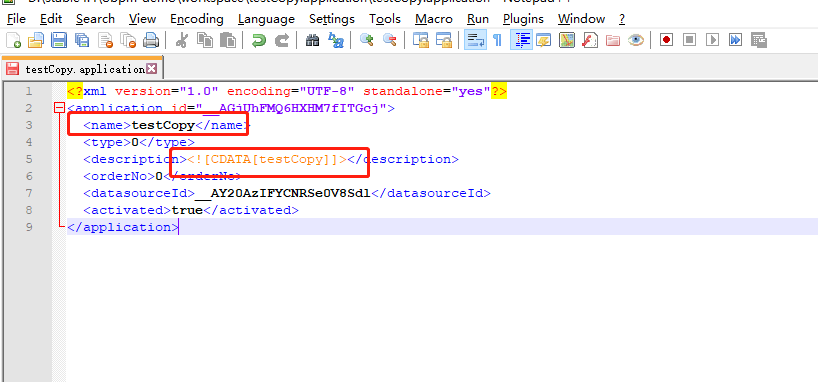Open the User Defined Language dialog icon
Viewport: 818px width, 382px height.
(x=544, y=40)
